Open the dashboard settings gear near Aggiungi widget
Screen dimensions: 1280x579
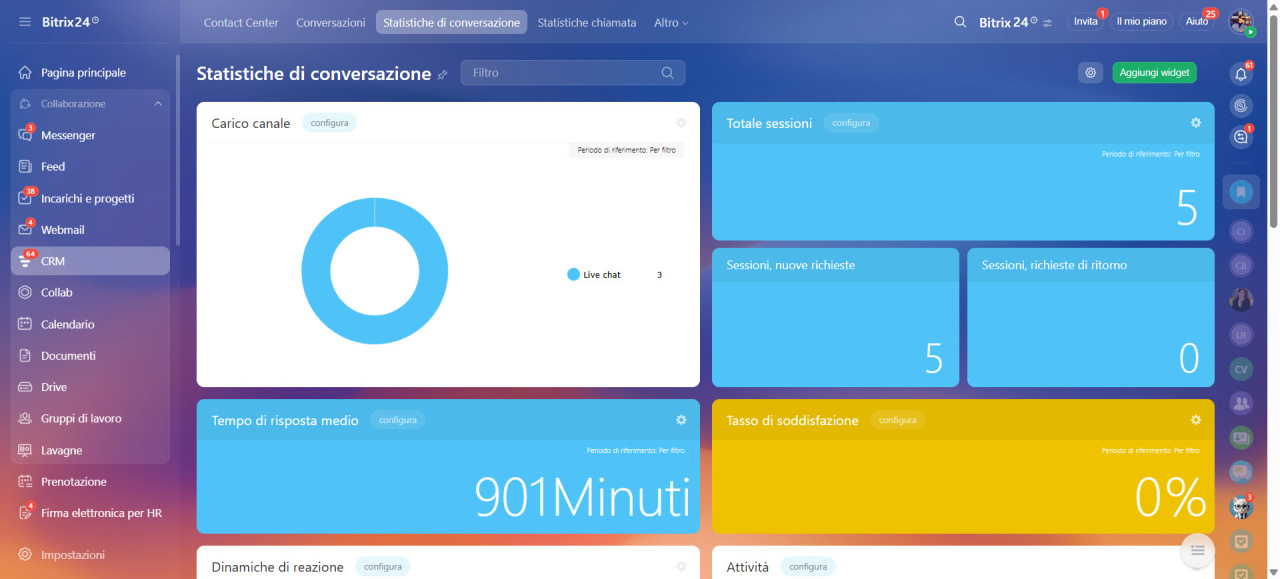pyautogui.click(x=1090, y=73)
